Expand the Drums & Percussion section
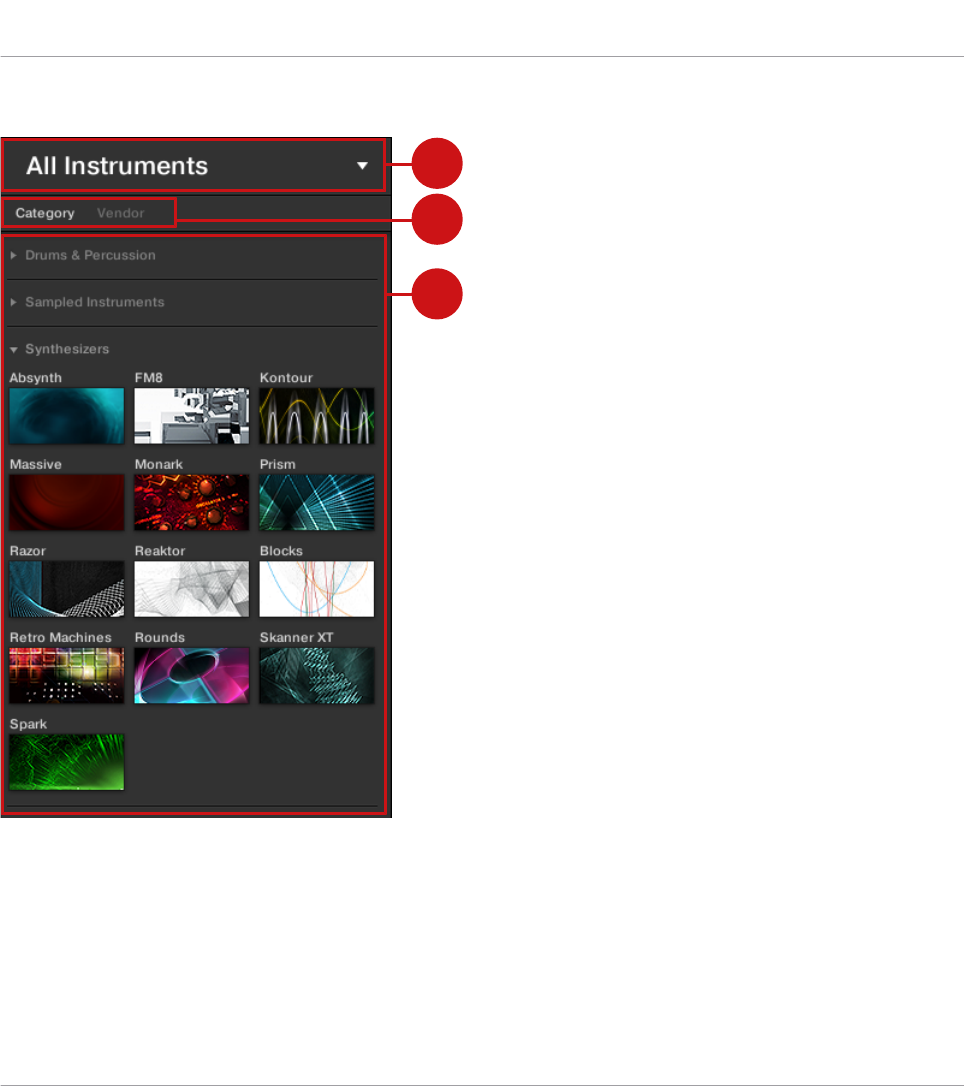Image resolution: width=965 pixels, height=1086 pixels. coord(13,256)
